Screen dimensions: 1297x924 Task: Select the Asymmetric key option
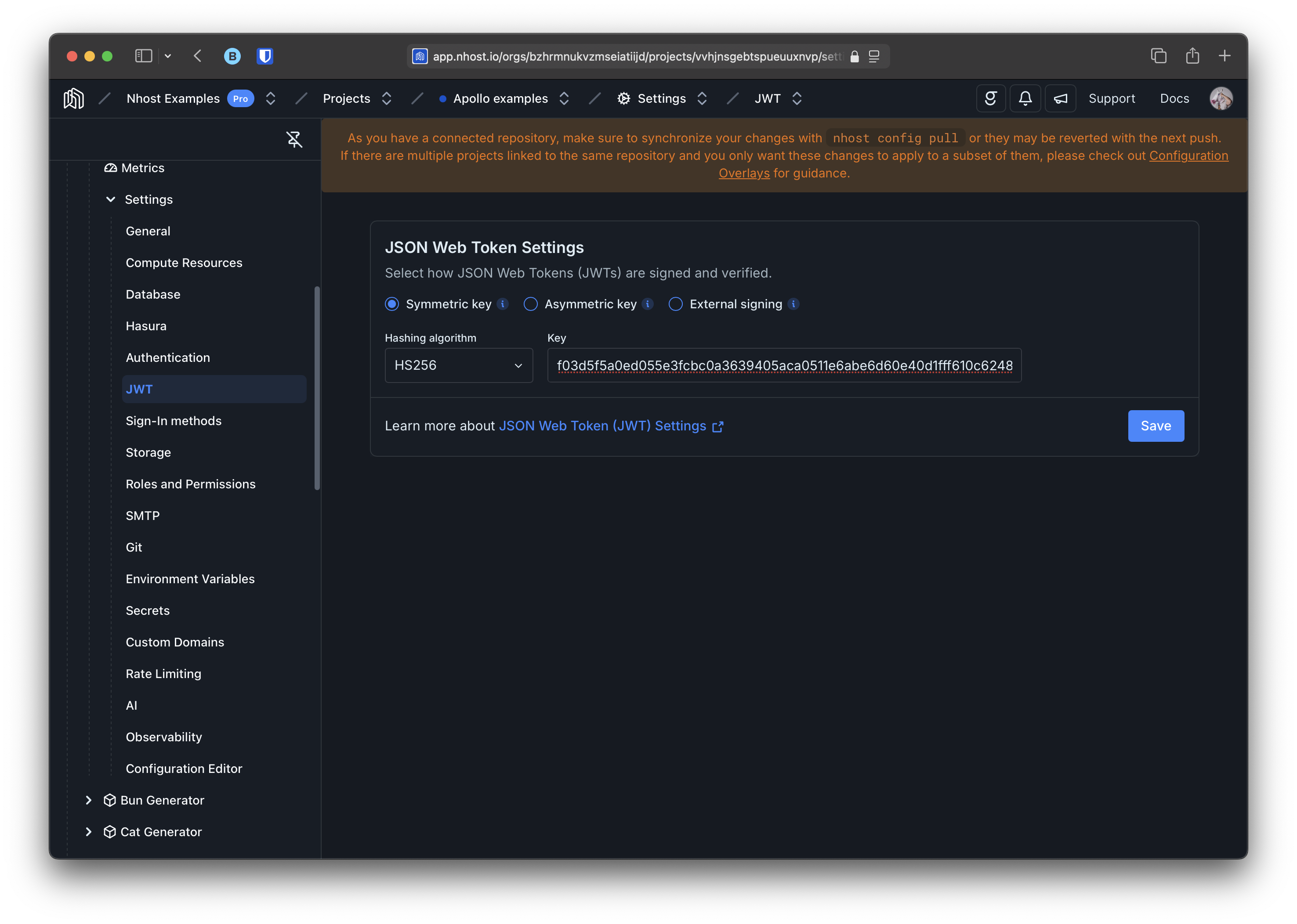pos(530,304)
